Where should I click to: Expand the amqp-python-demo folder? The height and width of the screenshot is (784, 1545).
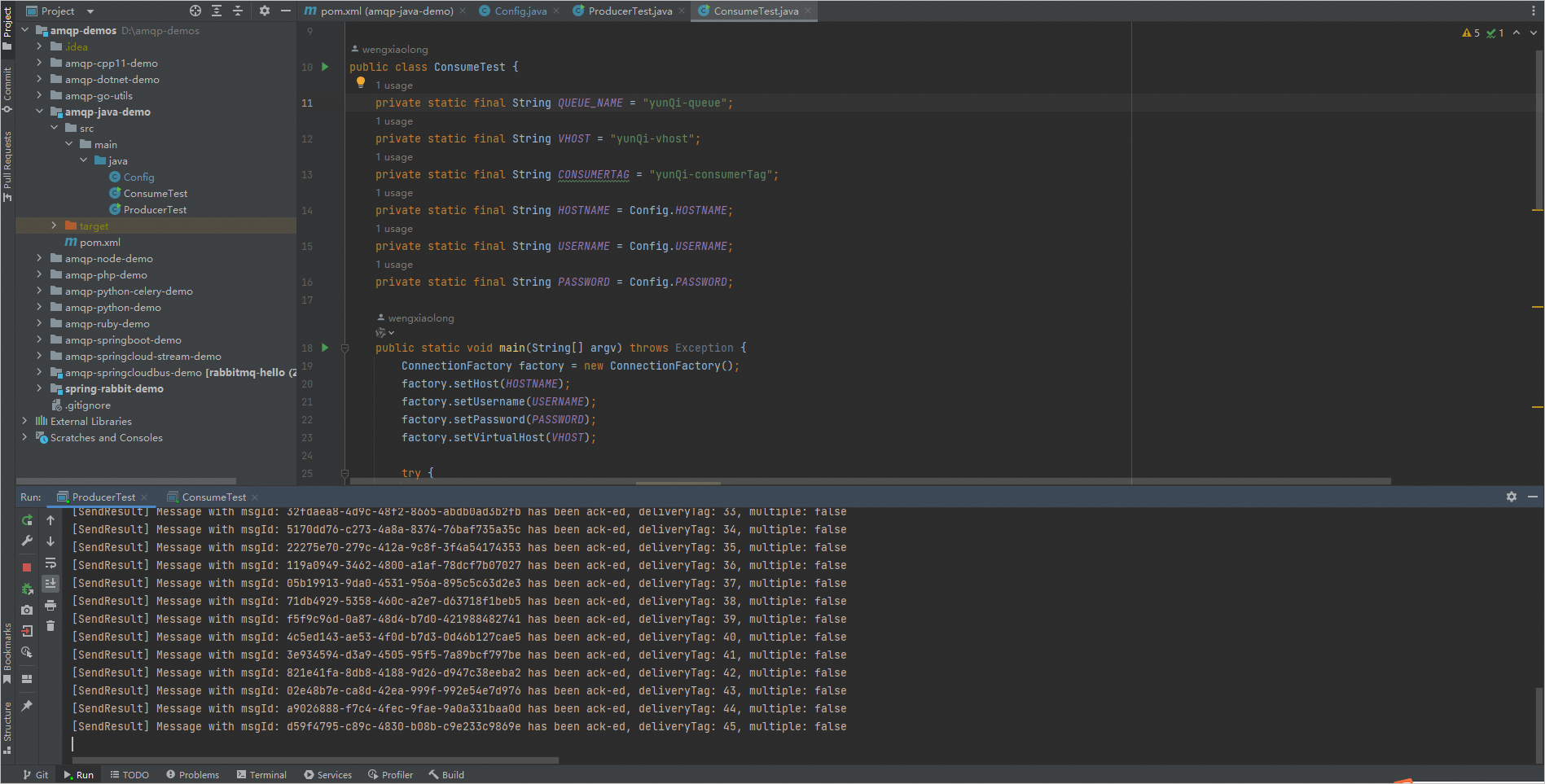(x=39, y=307)
